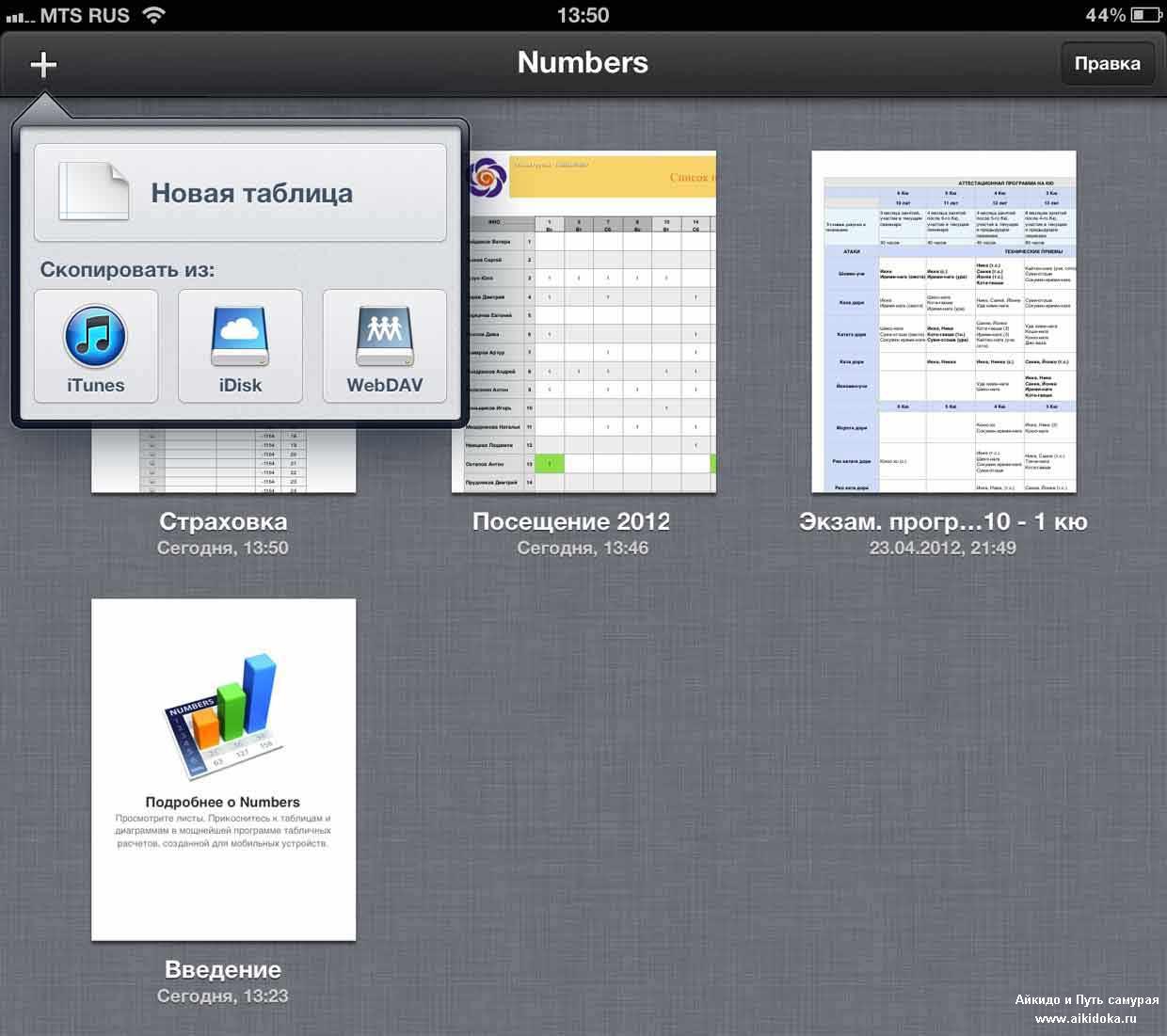Choose the iDisk copy source icon
This screenshot has height=1036, width=1167.
coord(240,345)
